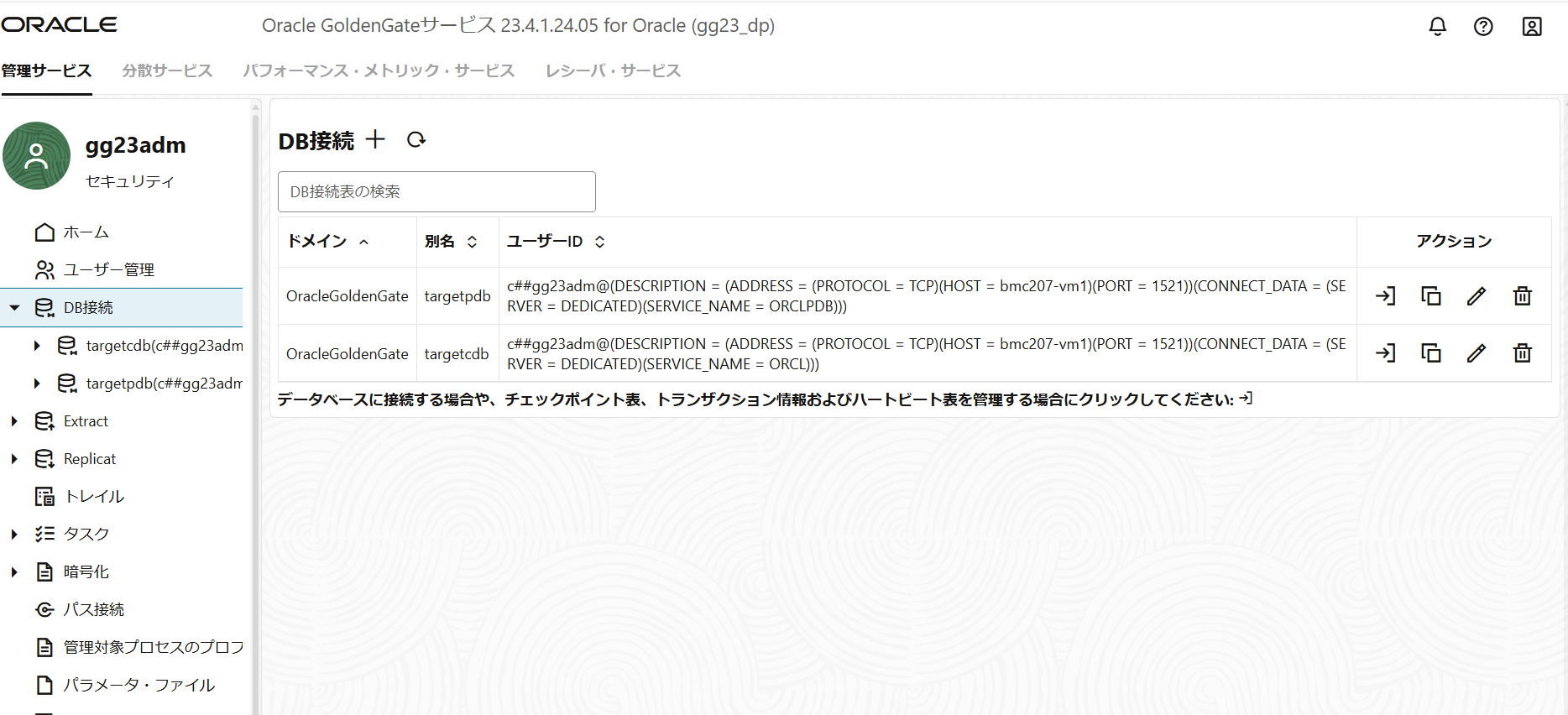Click the 管理対象プロセスのプロファイル icon
The height and width of the screenshot is (715, 1568).
pos(44,648)
